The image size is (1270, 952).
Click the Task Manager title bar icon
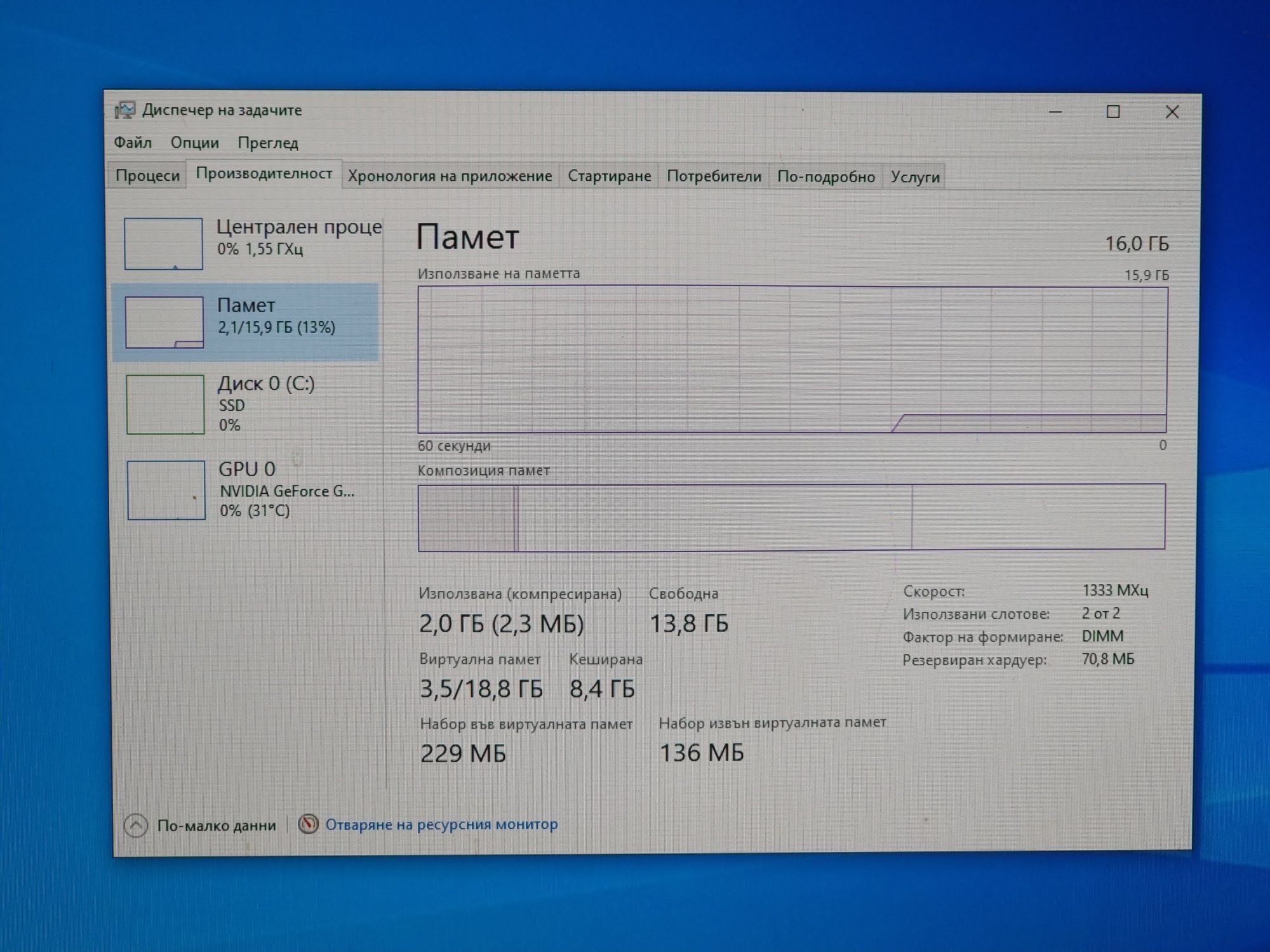(x=124, y=110)
